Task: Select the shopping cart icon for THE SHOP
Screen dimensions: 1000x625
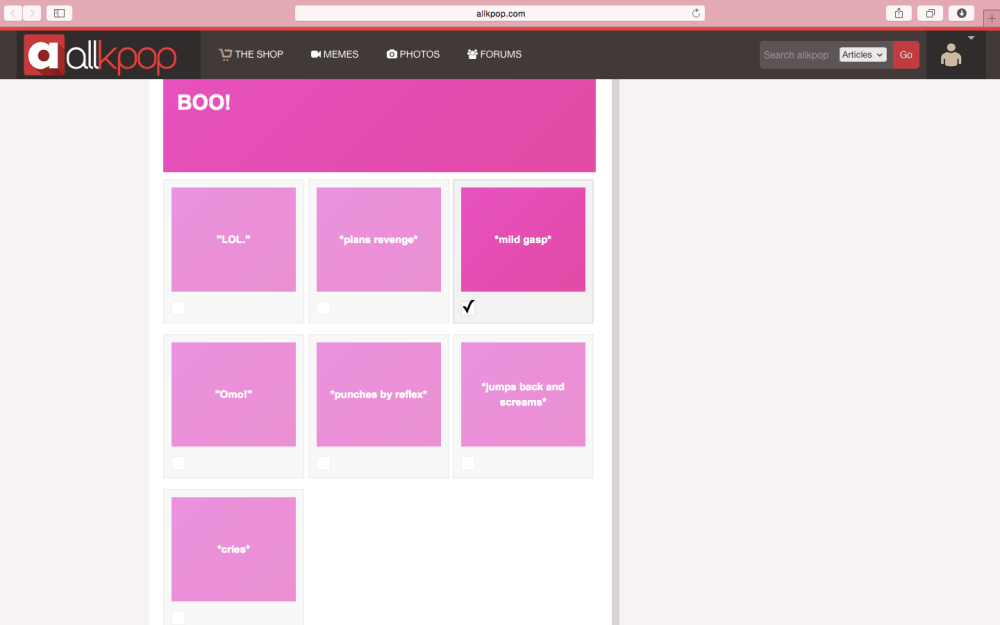Action: [226, 54]
